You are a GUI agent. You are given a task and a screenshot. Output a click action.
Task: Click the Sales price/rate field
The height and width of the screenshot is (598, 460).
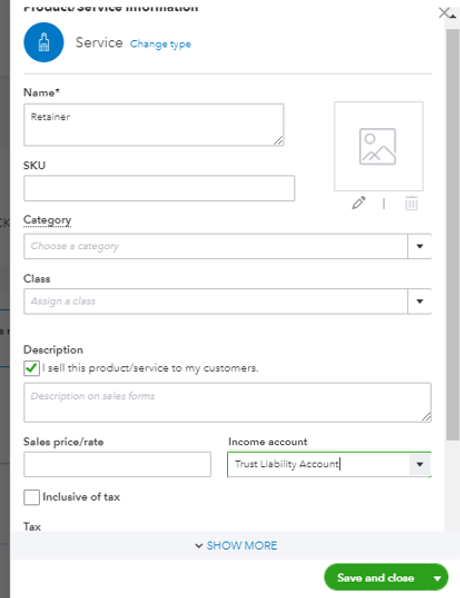coord(117,464)
